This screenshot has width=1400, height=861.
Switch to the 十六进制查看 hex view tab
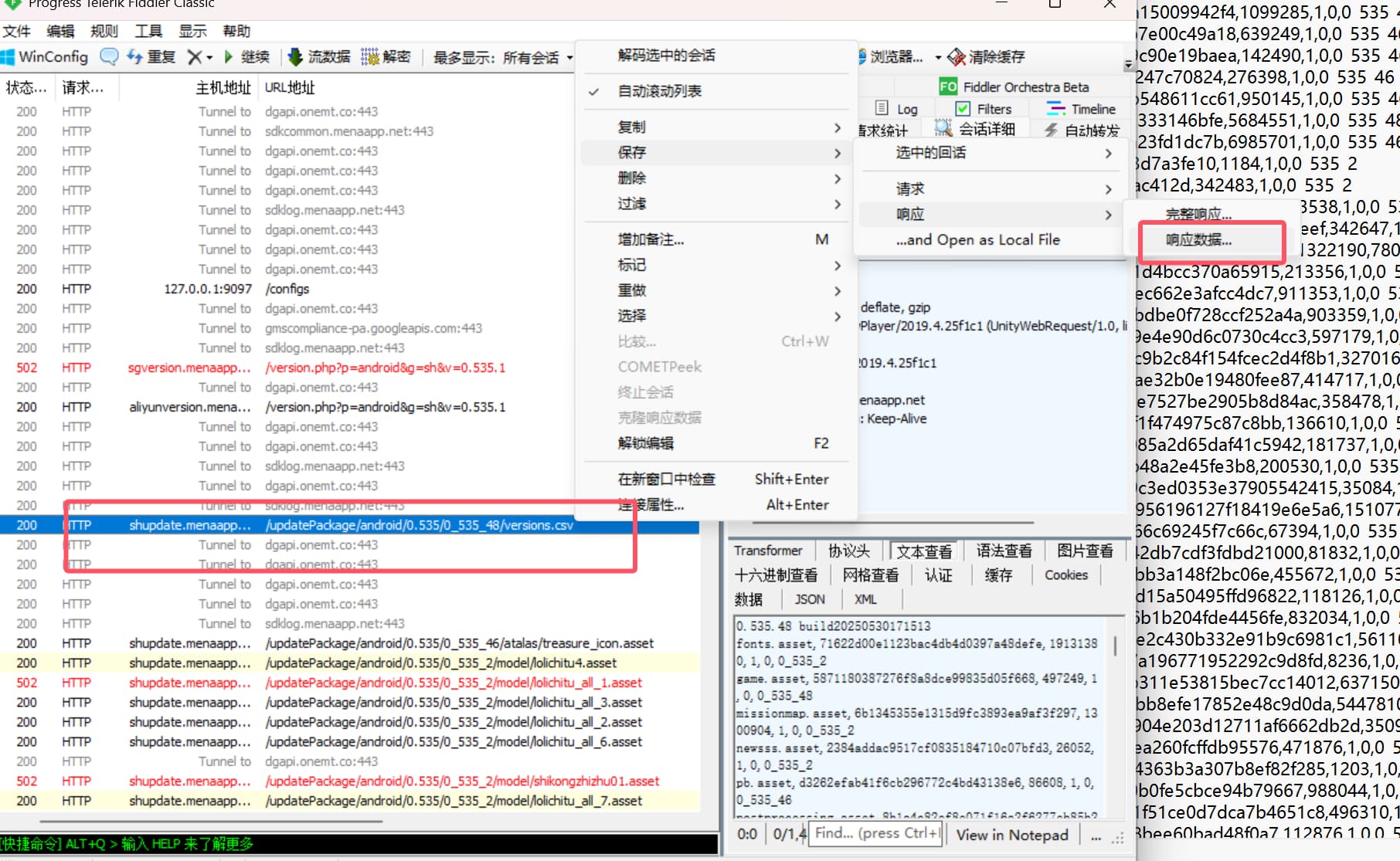click(x=776, y=575)
